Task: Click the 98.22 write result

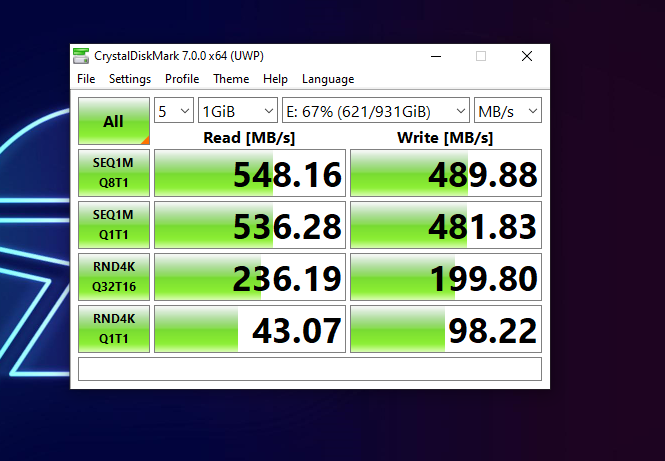Action: click(446, 329)
